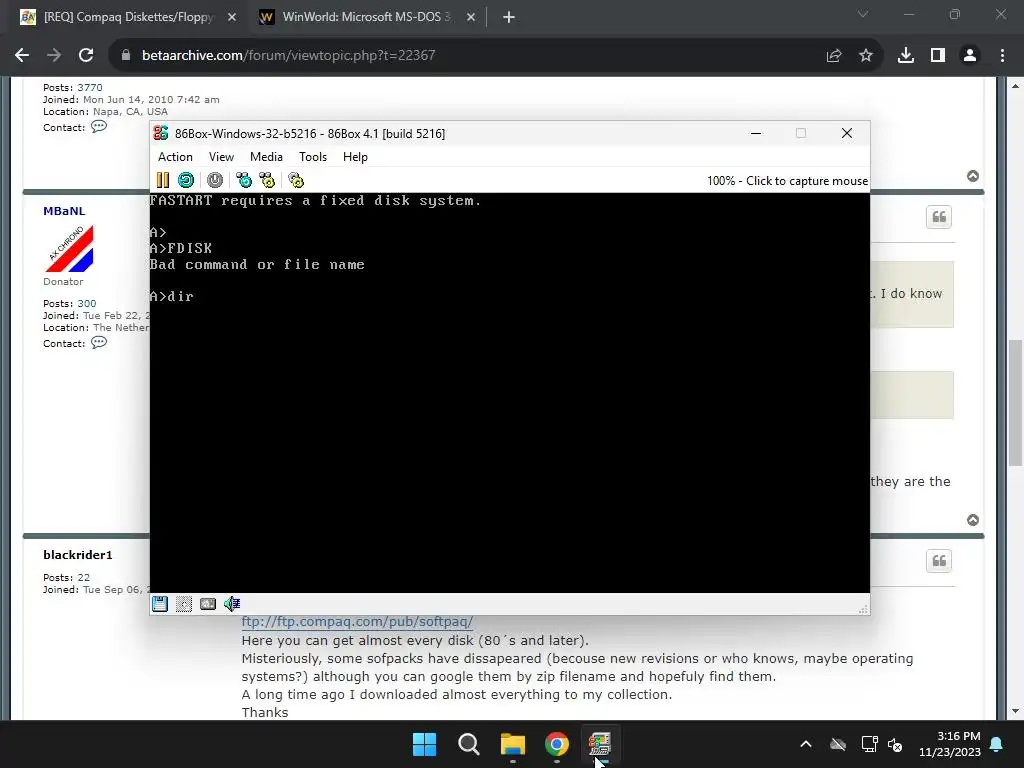This screenshot has width=1024, height=768.
Task: Click the browser page vertical scrollbar thumb
Action: click(1016, 402)
